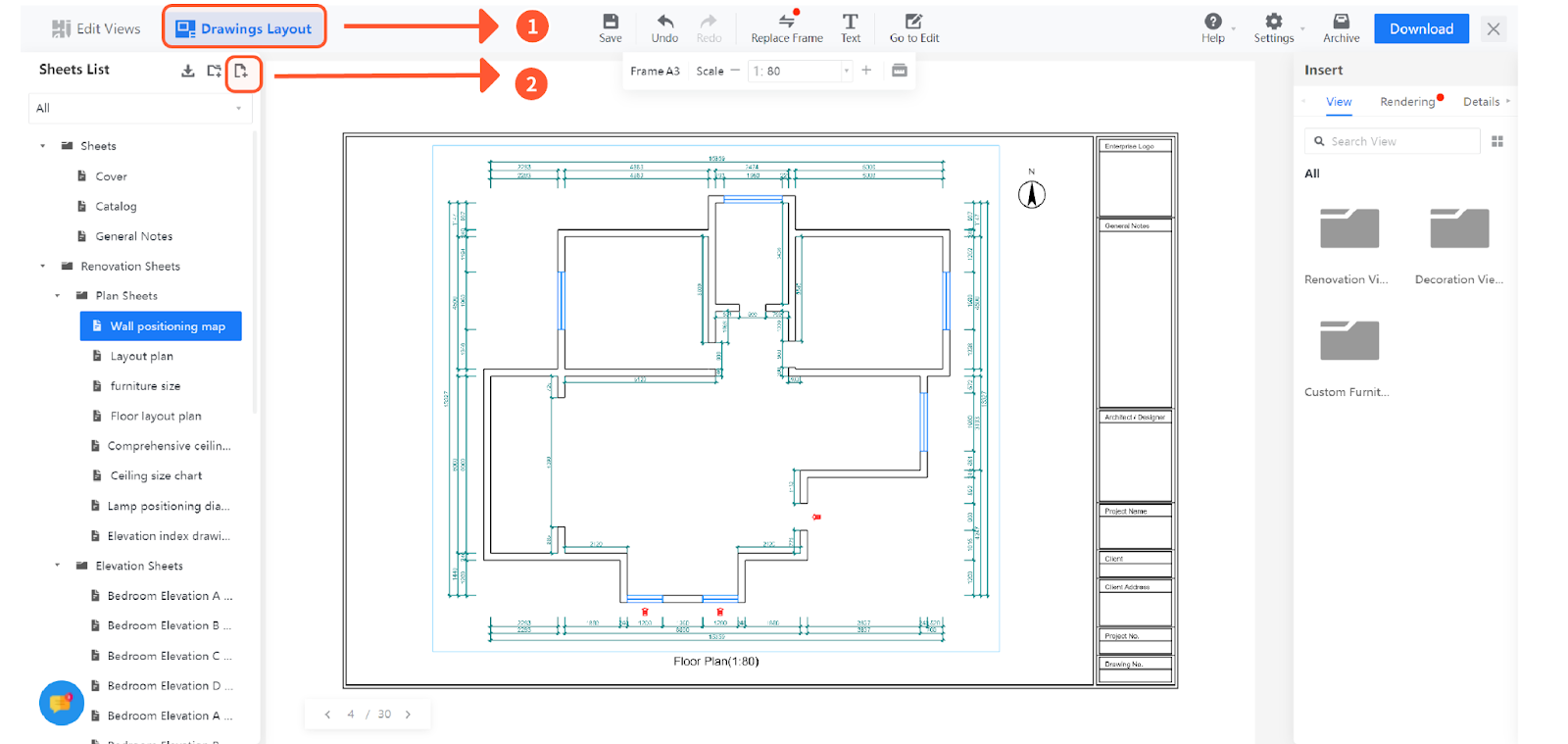
Task: Open the Settings menu
Action: [1273, 27]
